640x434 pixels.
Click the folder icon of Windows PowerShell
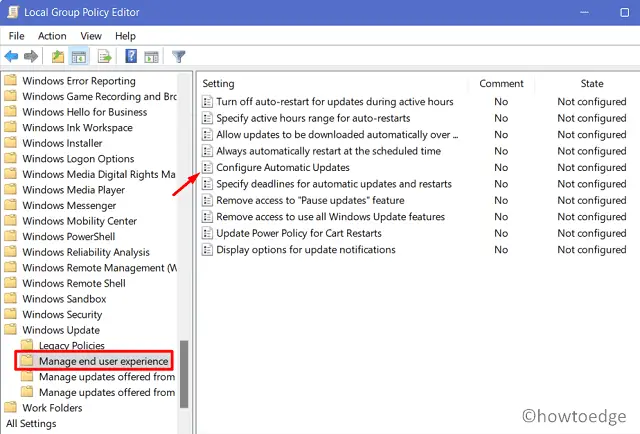11,236
